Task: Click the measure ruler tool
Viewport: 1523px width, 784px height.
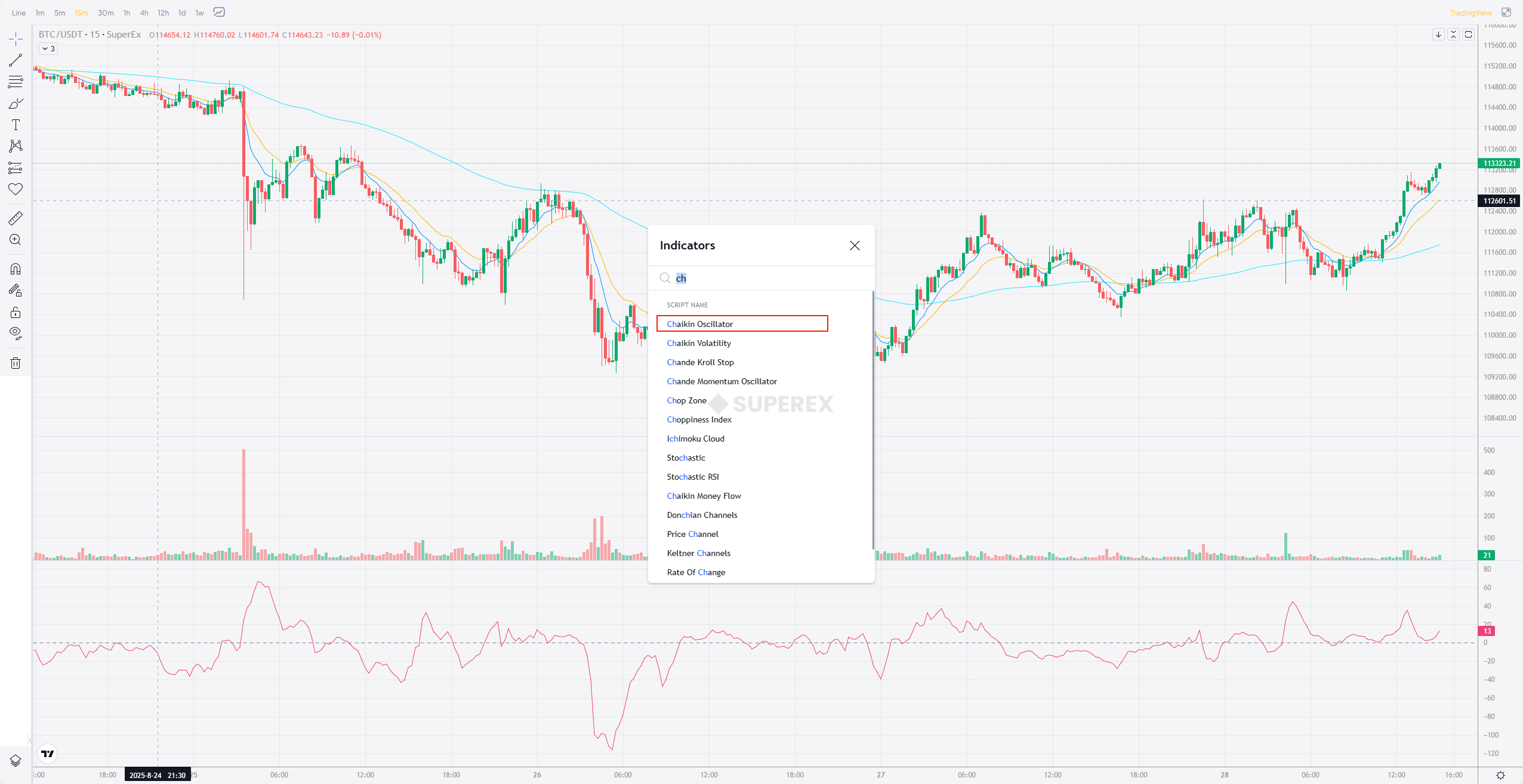Action: click(16, 218)
